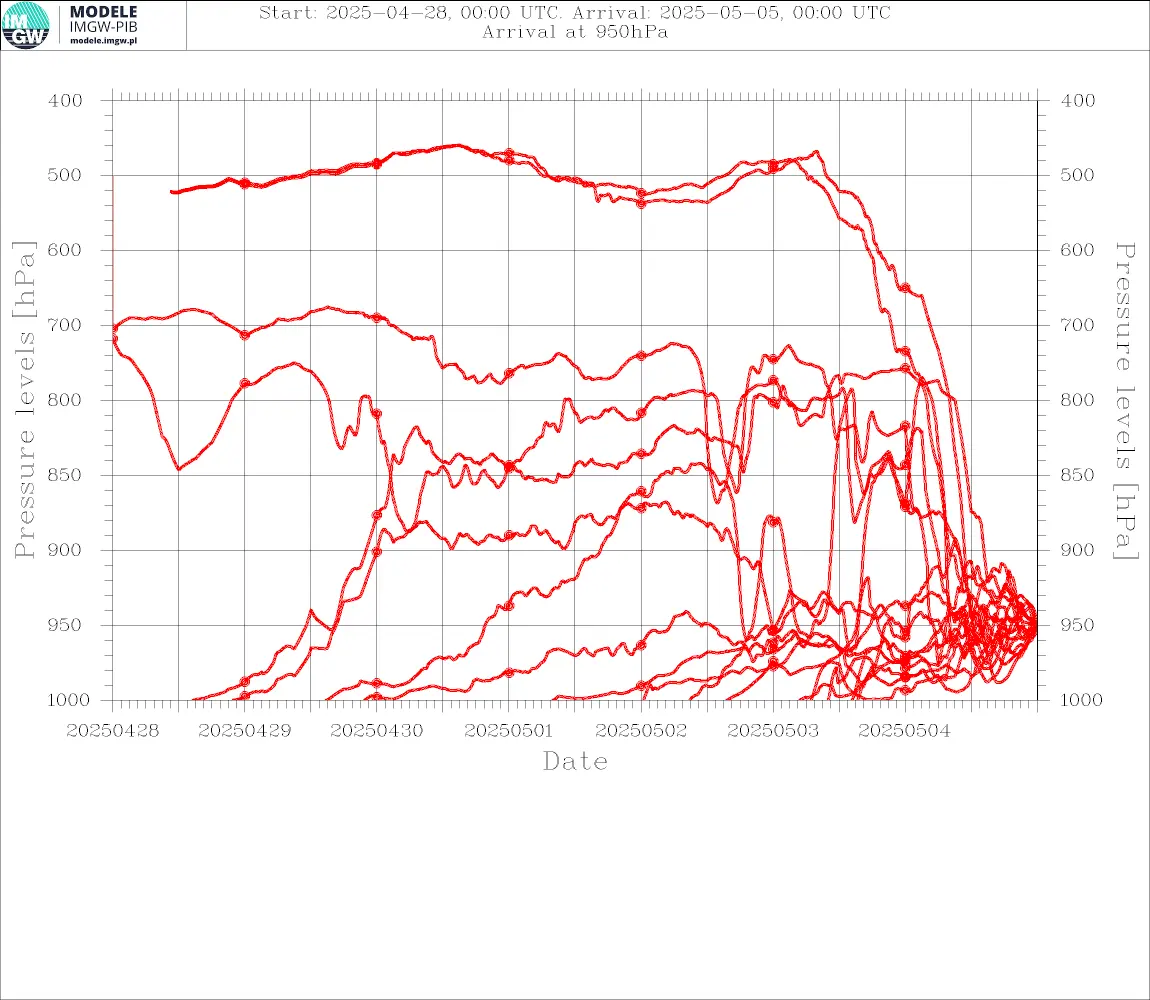The width and height of the screenshot is (1150, 1000).
Task: Click the right axis 500 label
Action: click(1077, 175)
